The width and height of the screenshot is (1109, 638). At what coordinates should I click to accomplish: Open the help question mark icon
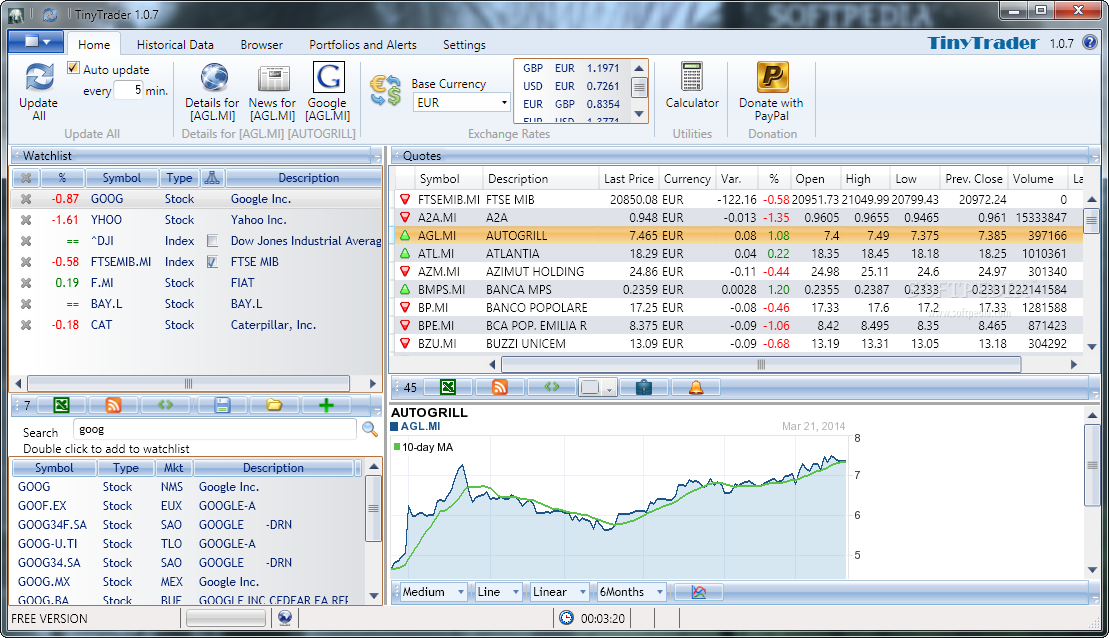[x=1091, y=42]
